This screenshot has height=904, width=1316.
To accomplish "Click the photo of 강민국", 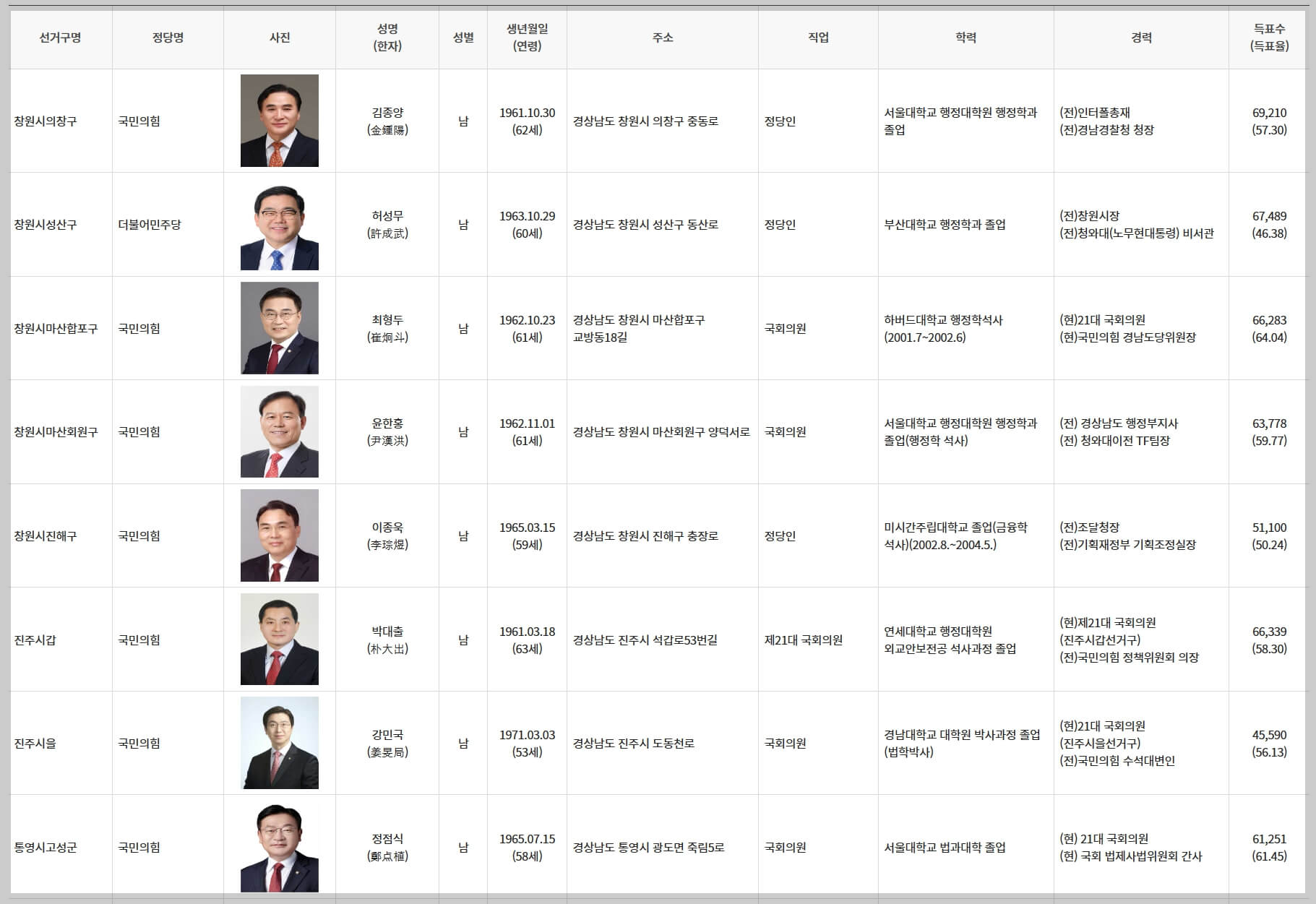I will coord(280,743).
